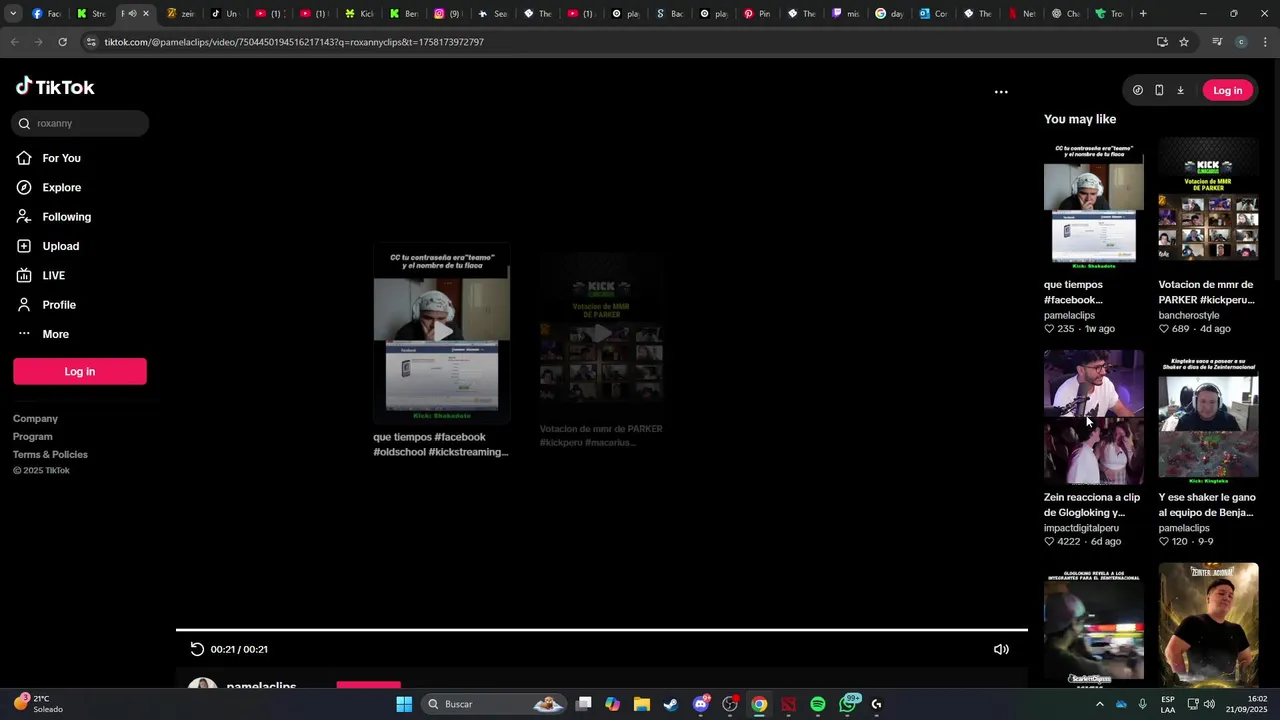Open the Following feed

coord(66,217)
